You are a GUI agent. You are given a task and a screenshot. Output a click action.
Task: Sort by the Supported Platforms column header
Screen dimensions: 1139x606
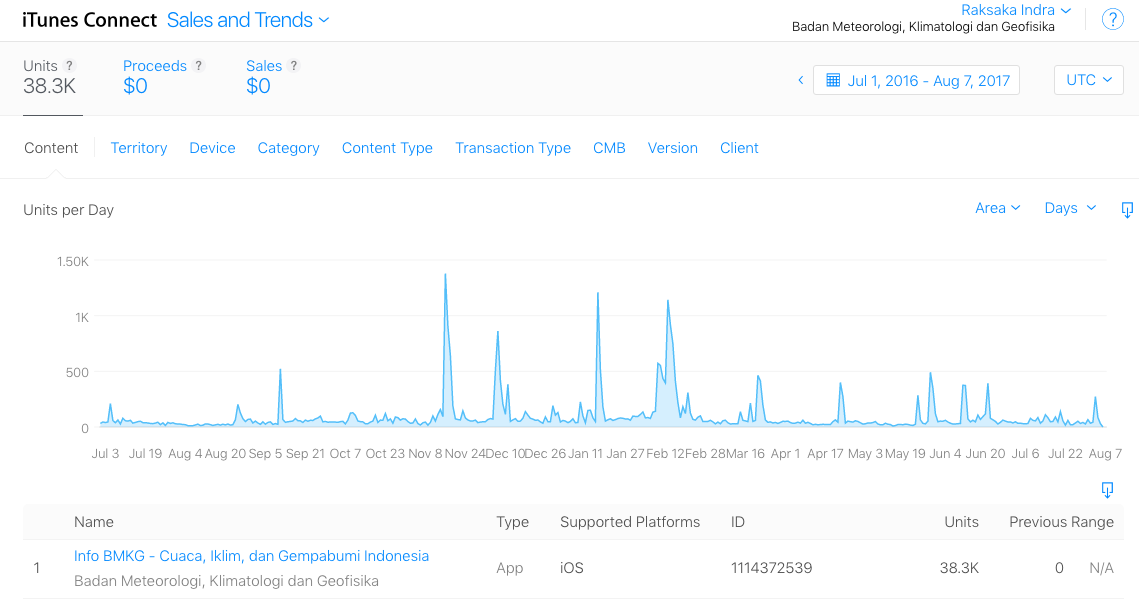click(x=630, y=522)
